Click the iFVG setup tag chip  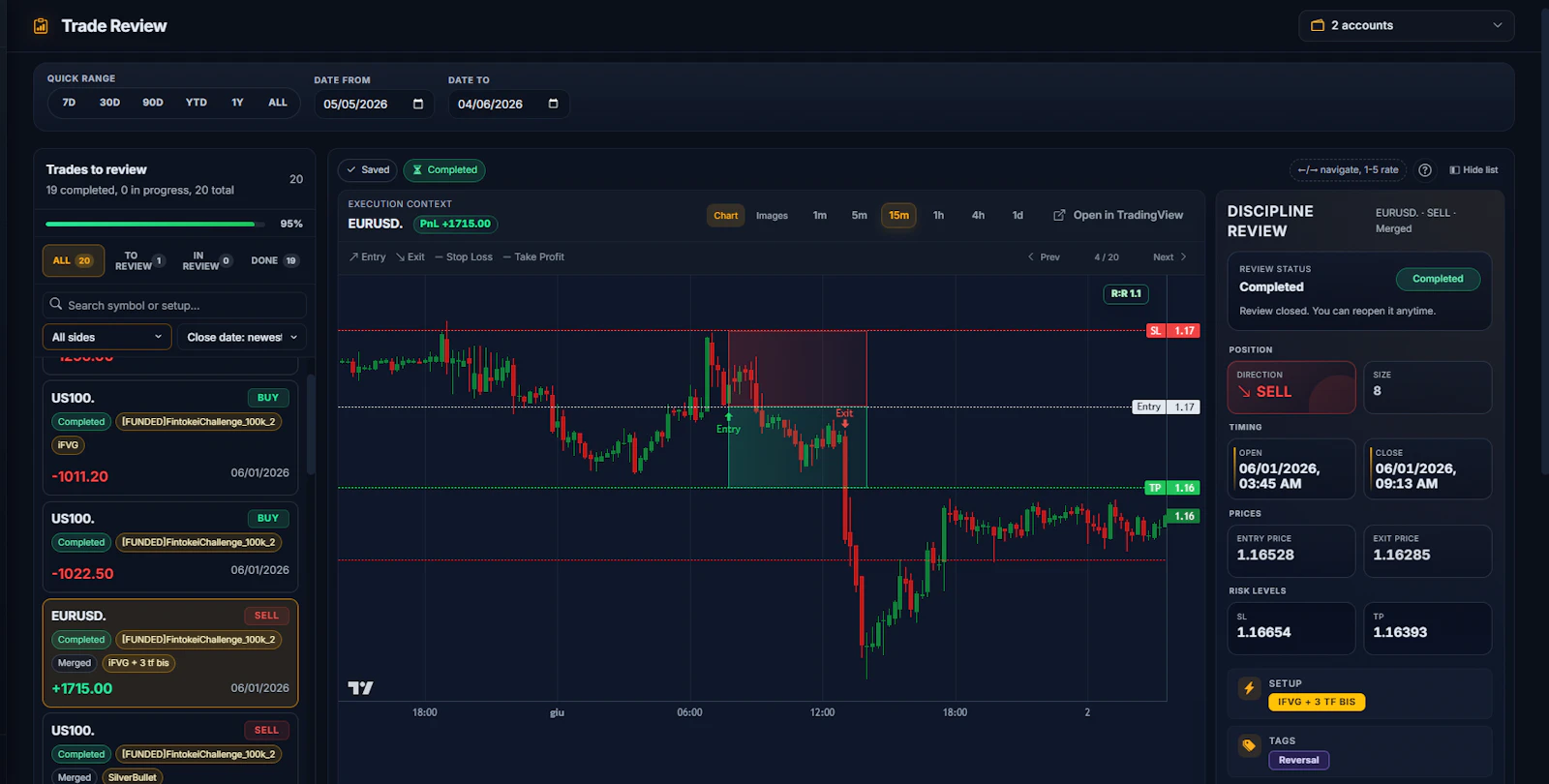(68, 445)
